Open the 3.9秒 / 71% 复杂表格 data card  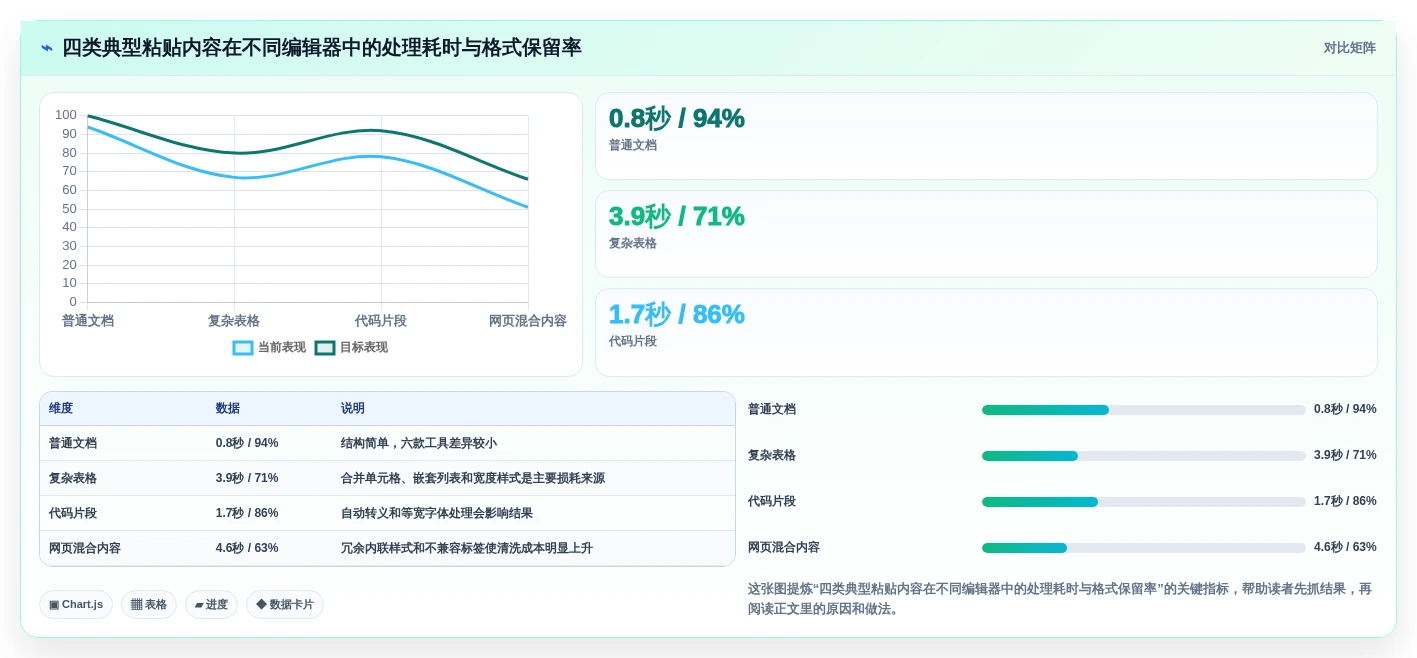pos(986,234)
